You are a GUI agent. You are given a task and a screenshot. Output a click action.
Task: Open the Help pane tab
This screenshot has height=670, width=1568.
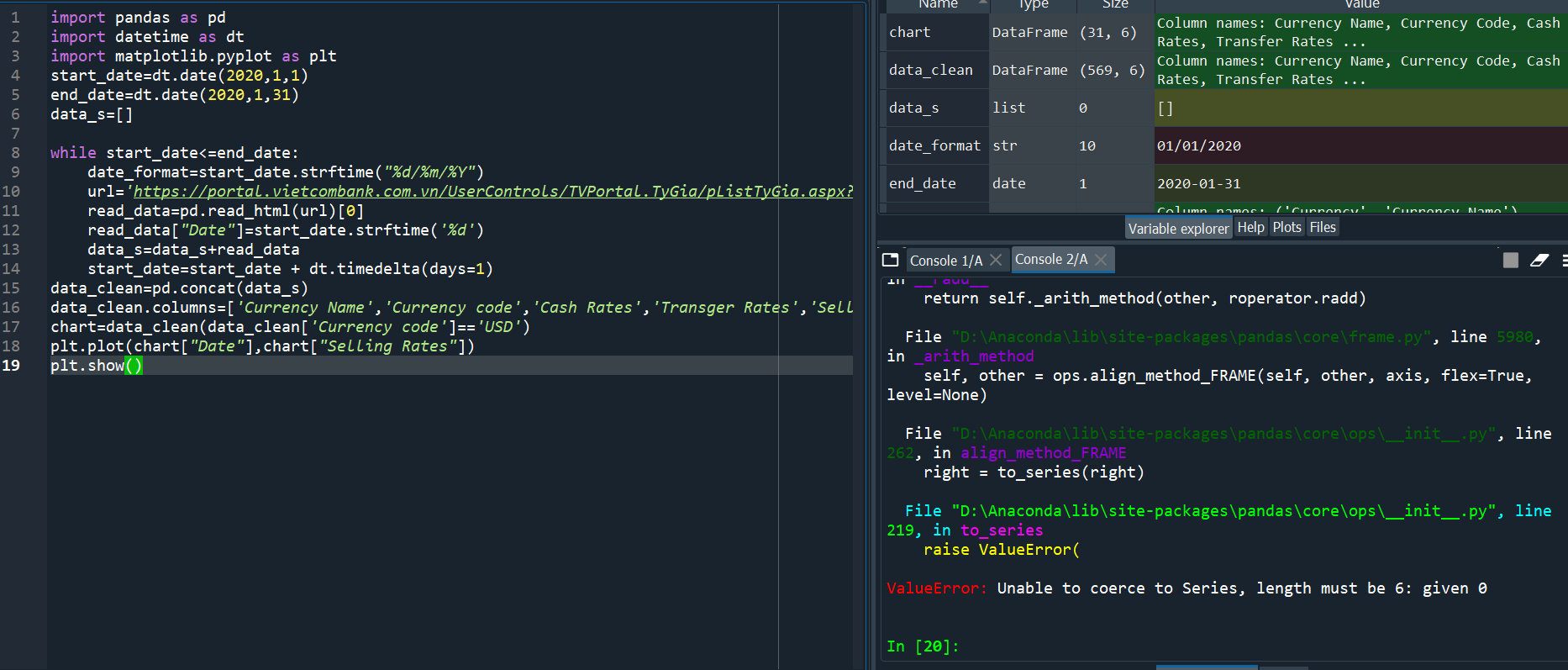point(1251,227)
